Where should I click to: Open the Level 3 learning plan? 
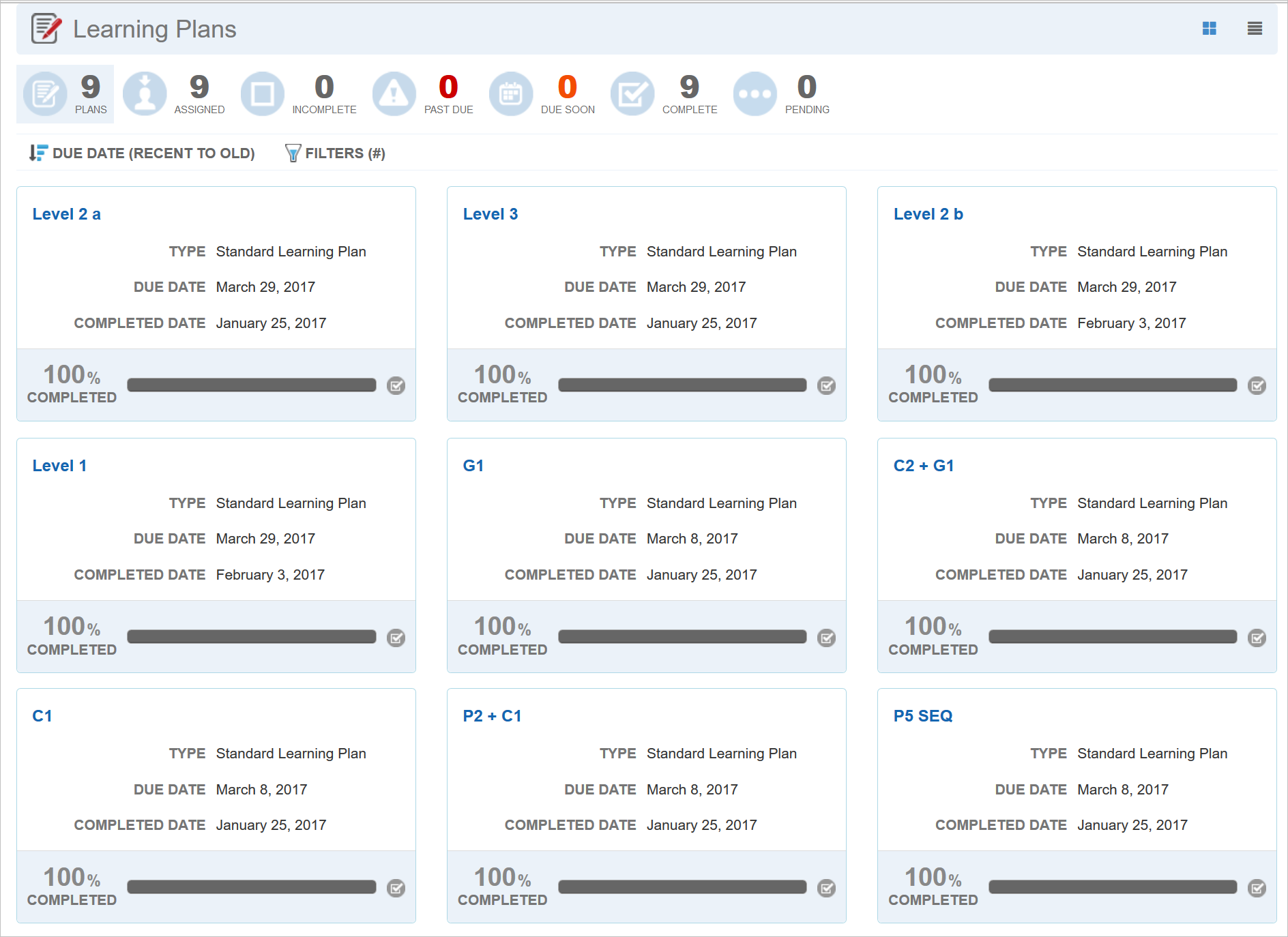[491, 214]
